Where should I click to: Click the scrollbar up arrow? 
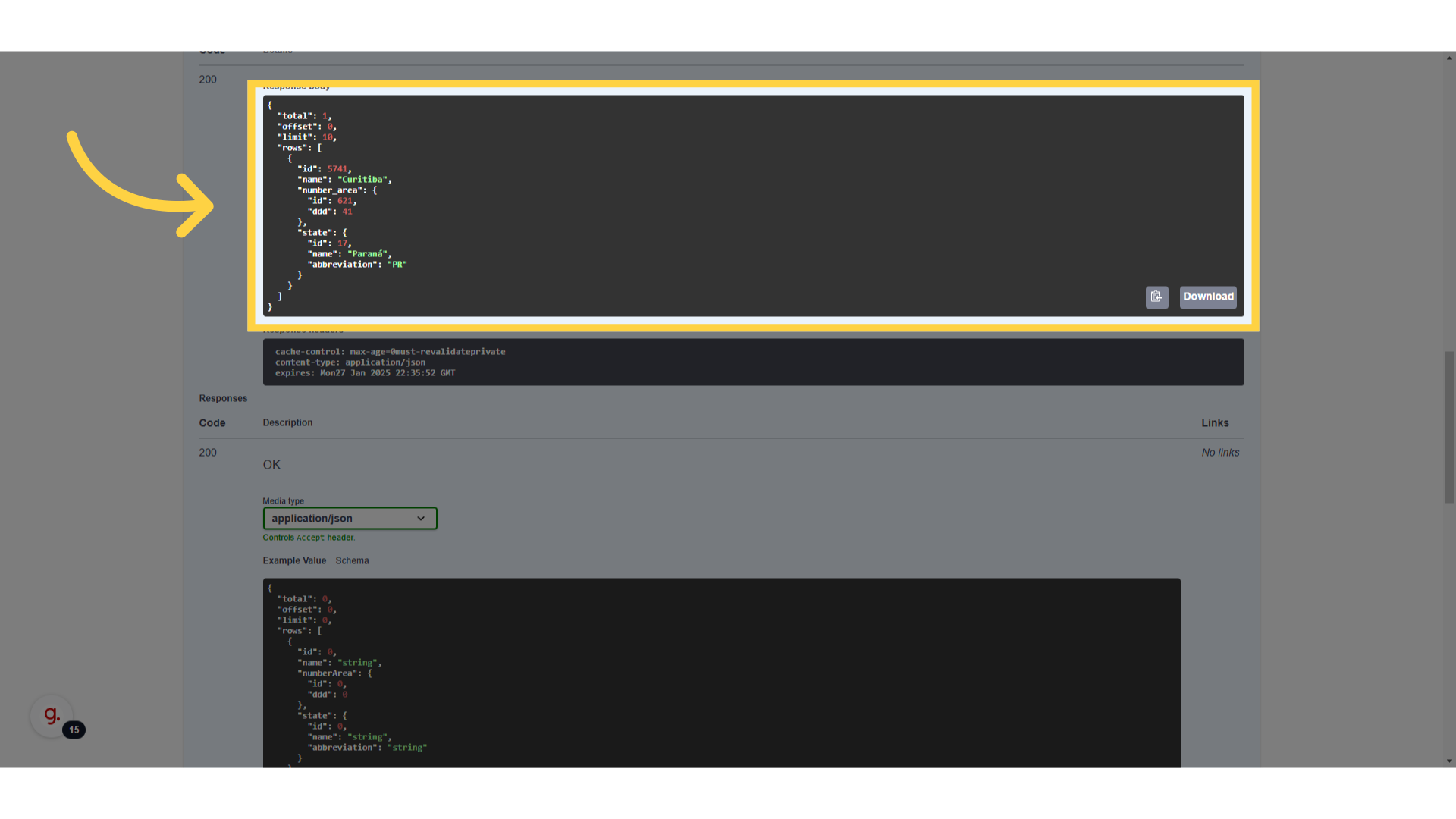[x=1449, y=58]
